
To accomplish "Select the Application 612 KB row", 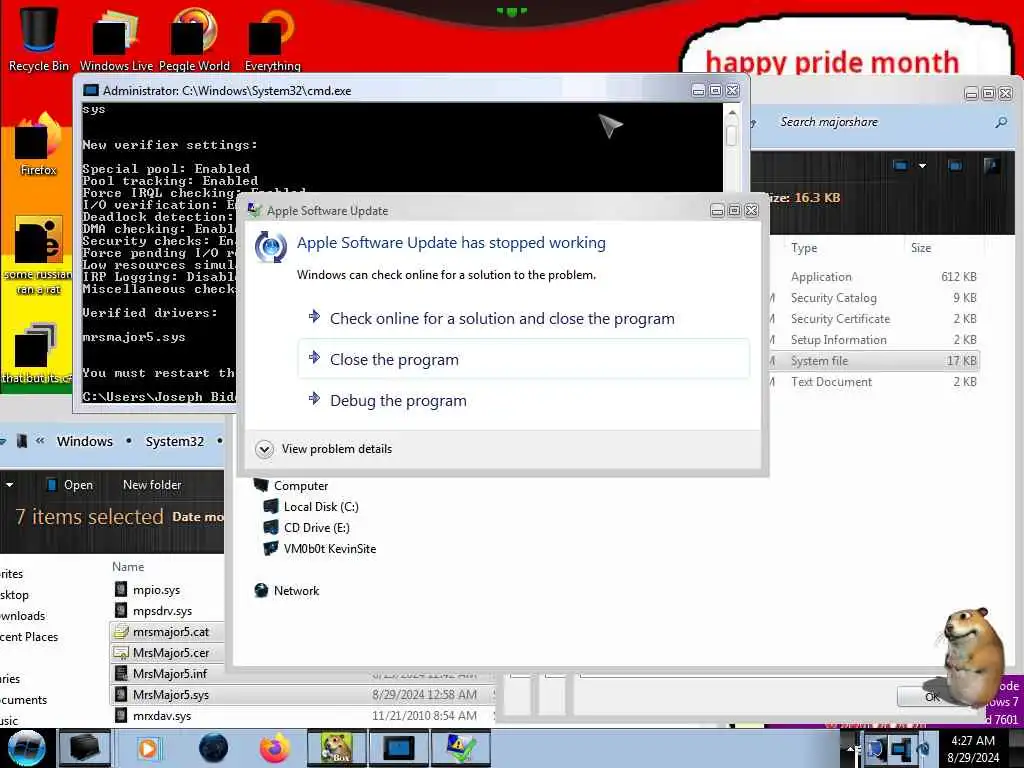I will tap(875, 277).
